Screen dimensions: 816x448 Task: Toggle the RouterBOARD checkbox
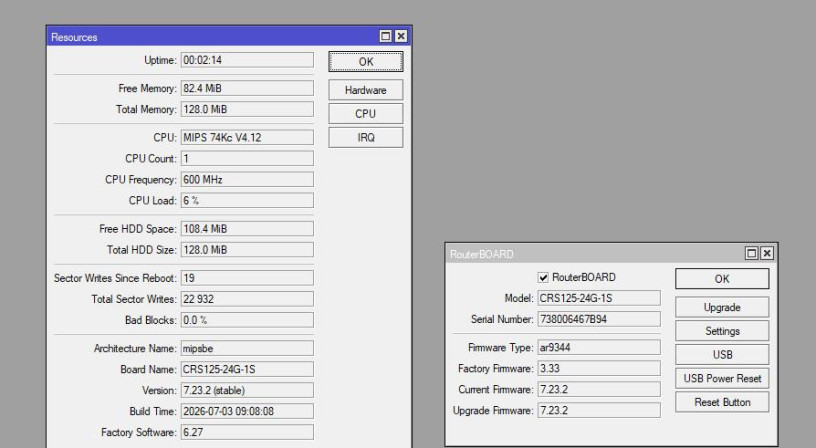click(543, 277)
